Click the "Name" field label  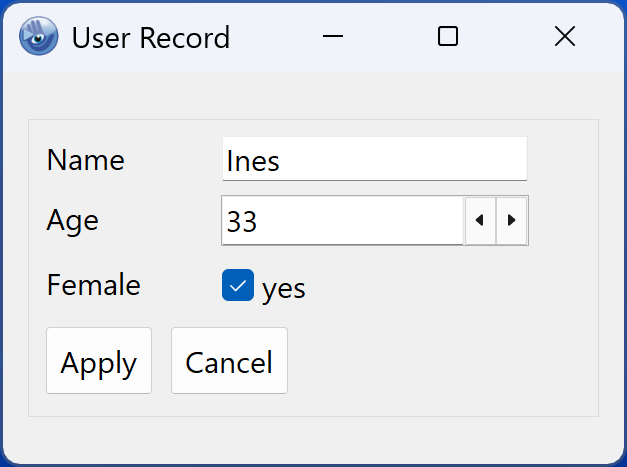click(x=86, y=160)
